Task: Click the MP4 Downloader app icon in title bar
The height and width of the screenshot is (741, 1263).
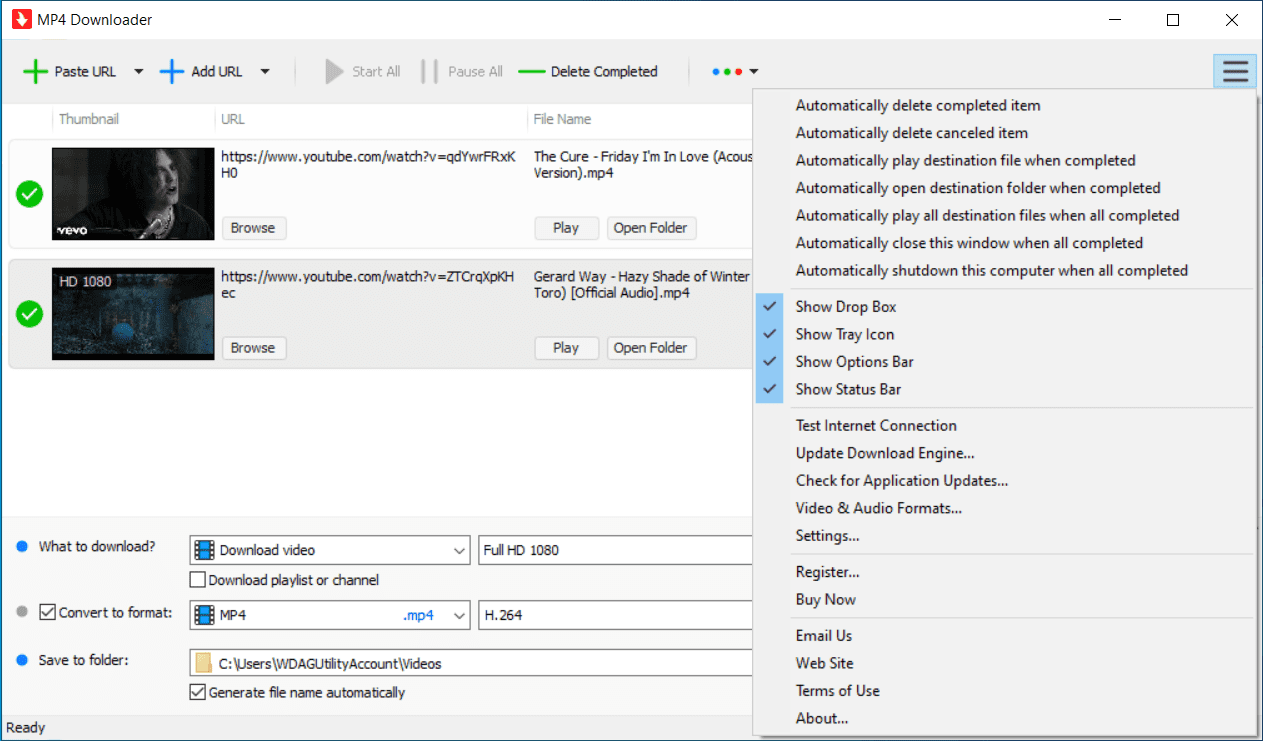Action: pyautogui.click(x=22, y=19)
